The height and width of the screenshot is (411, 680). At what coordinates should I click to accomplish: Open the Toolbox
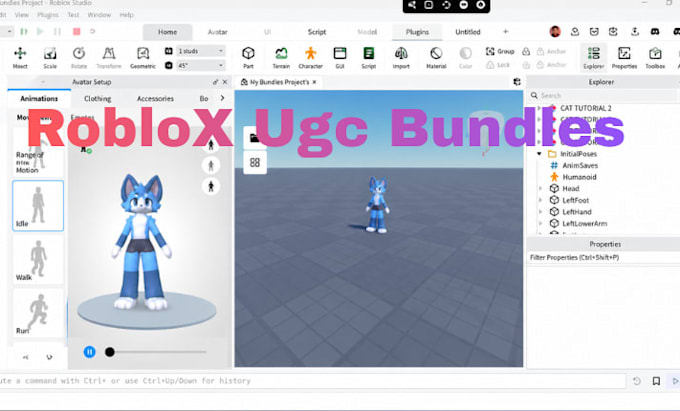[x=655, y=58]
